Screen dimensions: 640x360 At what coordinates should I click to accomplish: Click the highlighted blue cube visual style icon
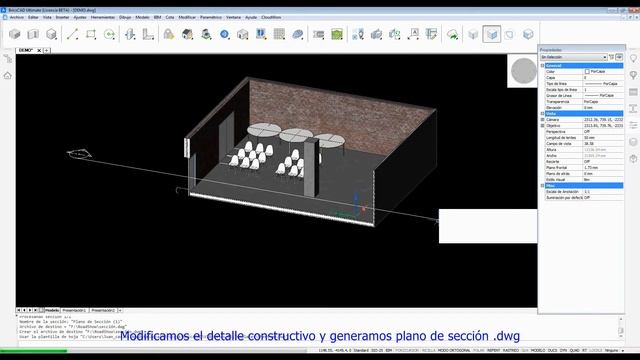point(491,34)
